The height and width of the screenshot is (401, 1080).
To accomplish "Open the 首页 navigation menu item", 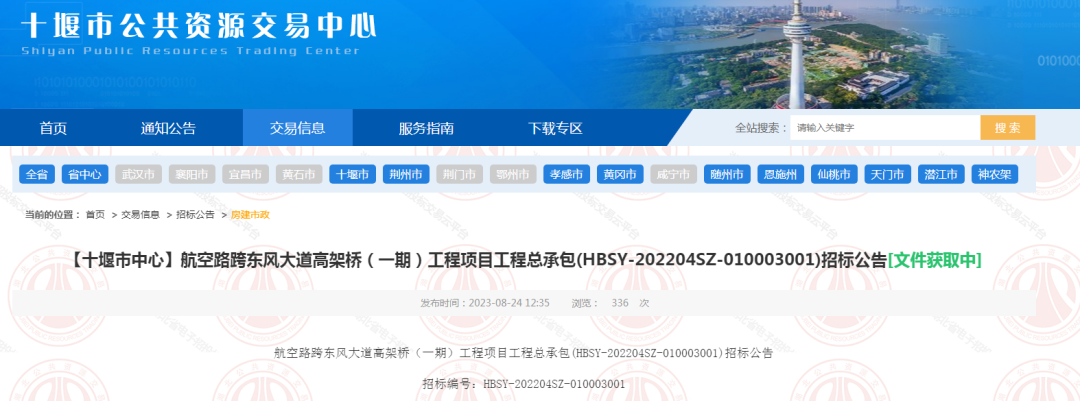I will [x=53, y=128].
